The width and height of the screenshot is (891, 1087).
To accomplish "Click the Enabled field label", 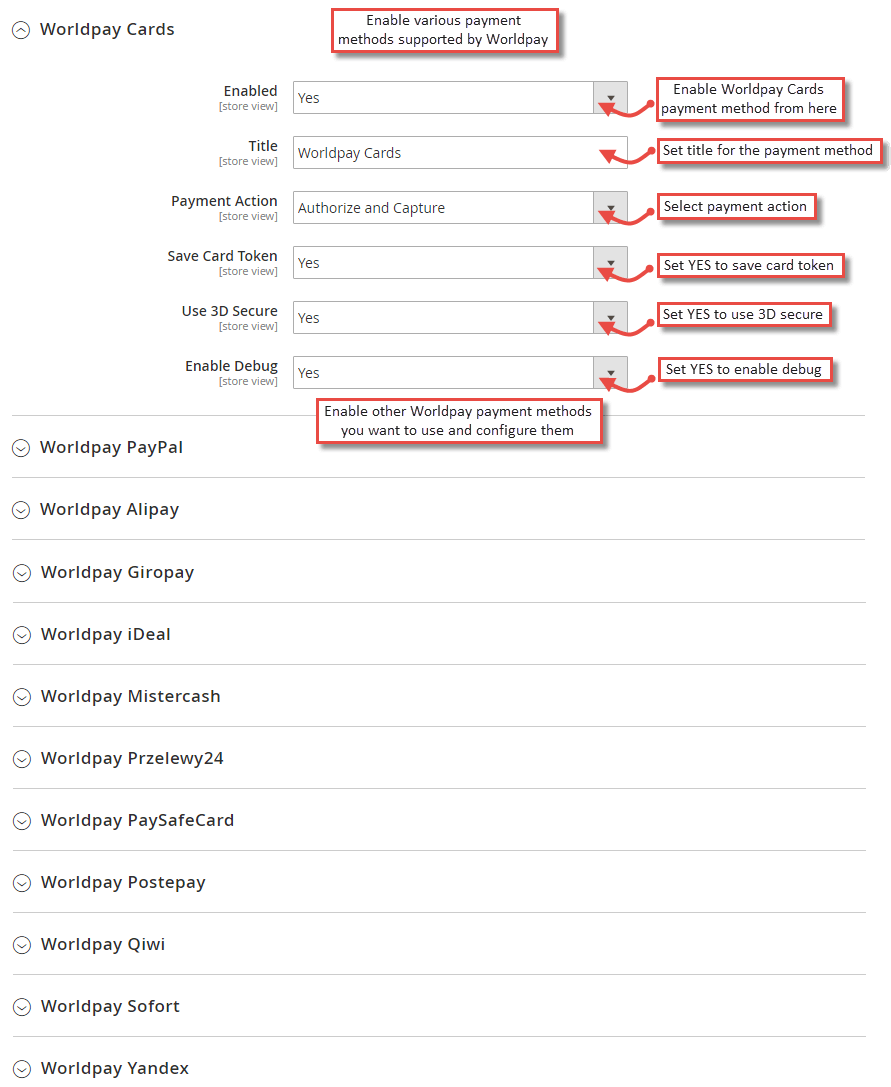I will (250, 91).
